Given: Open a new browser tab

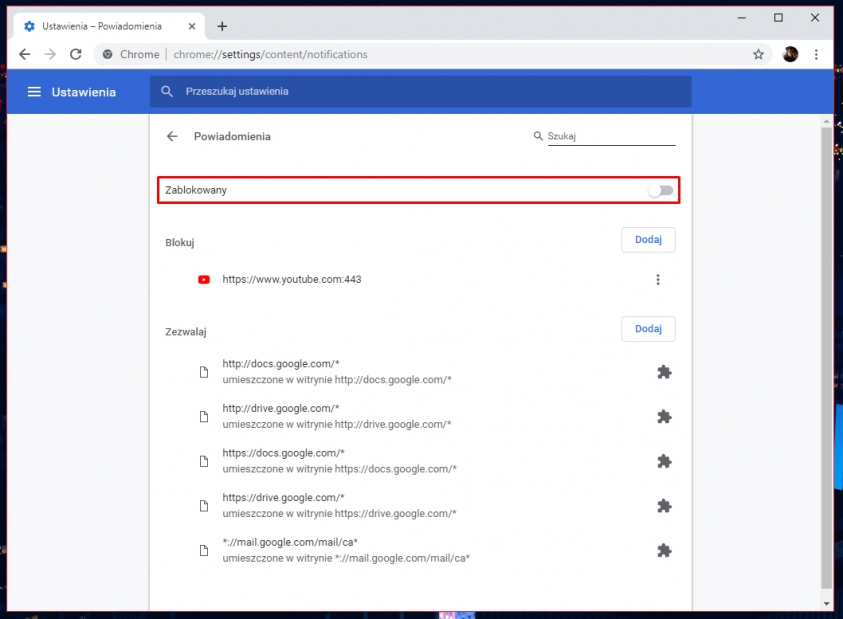Looking at the screenshot, I should coord(222,25).
